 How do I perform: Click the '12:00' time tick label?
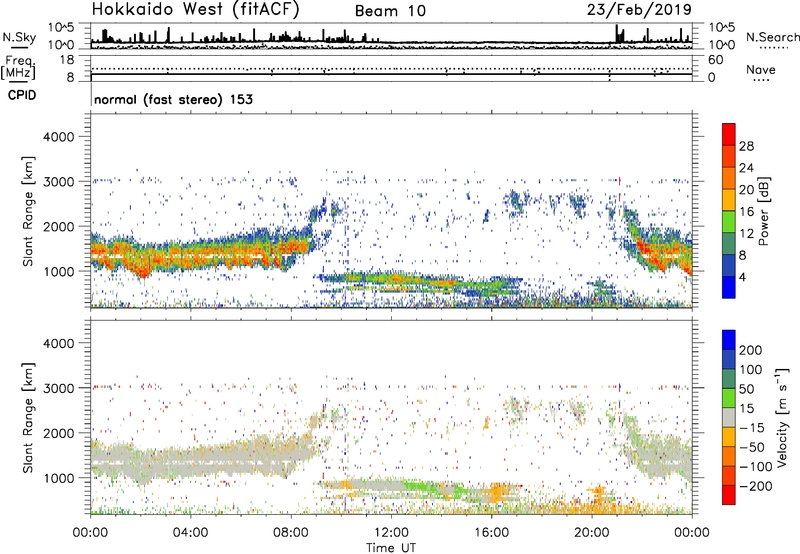coord(391,533)
